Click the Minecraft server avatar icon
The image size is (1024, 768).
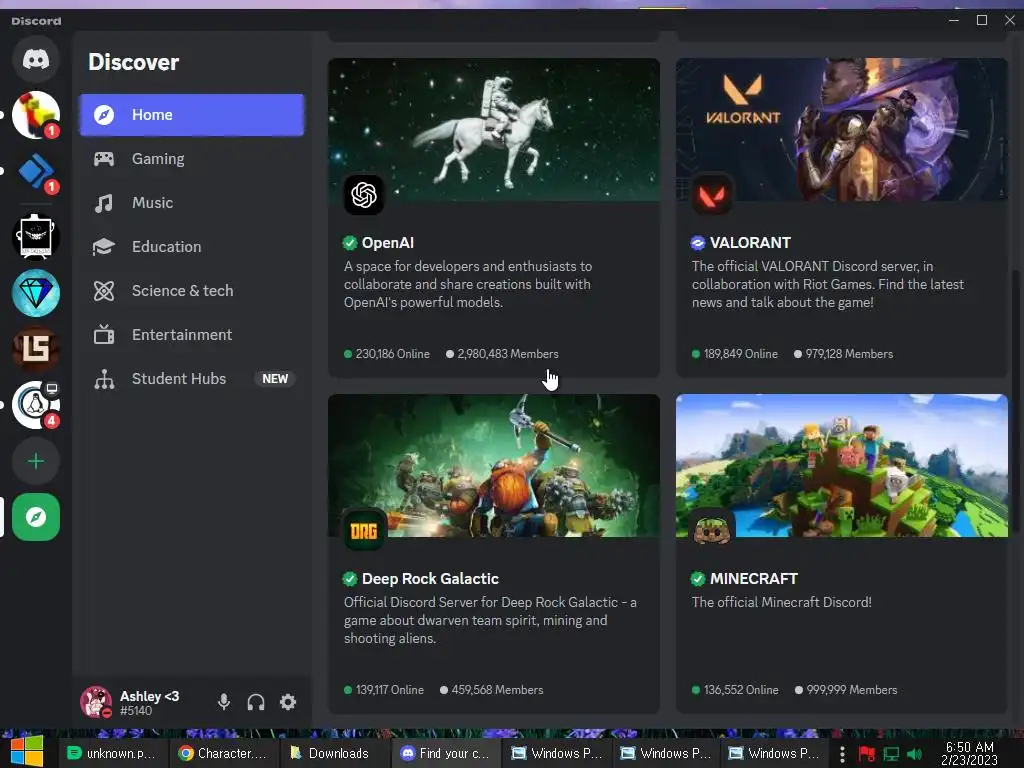[x=712, y=530]
